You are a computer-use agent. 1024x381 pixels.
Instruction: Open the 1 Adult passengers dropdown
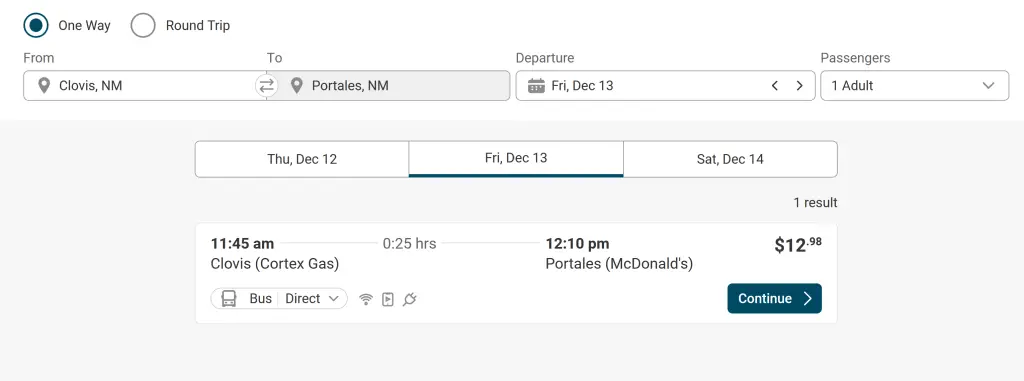[914, 86]
